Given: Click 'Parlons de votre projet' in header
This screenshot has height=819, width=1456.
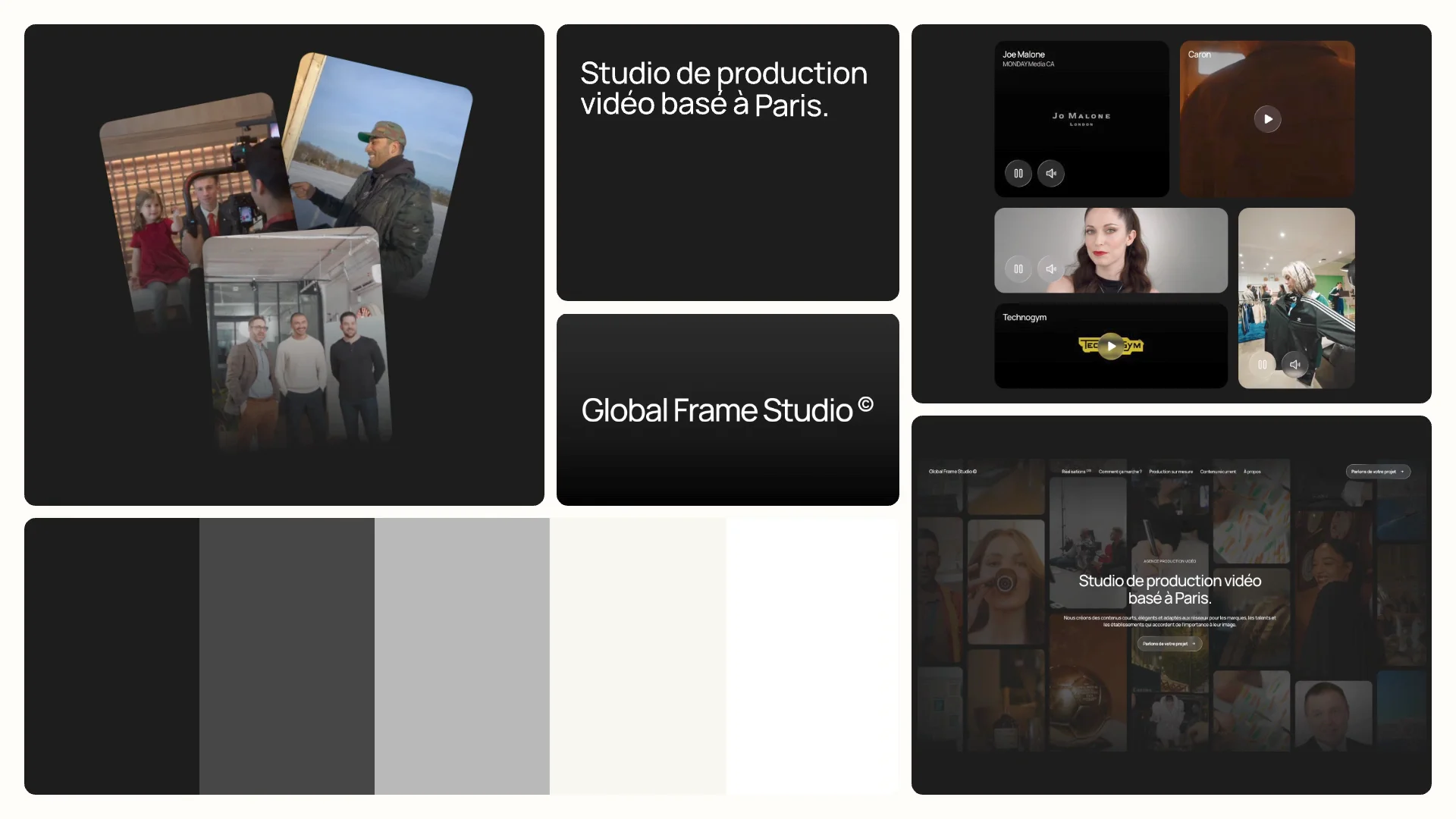Looking at the screenshot, I should pos(1378,472).
